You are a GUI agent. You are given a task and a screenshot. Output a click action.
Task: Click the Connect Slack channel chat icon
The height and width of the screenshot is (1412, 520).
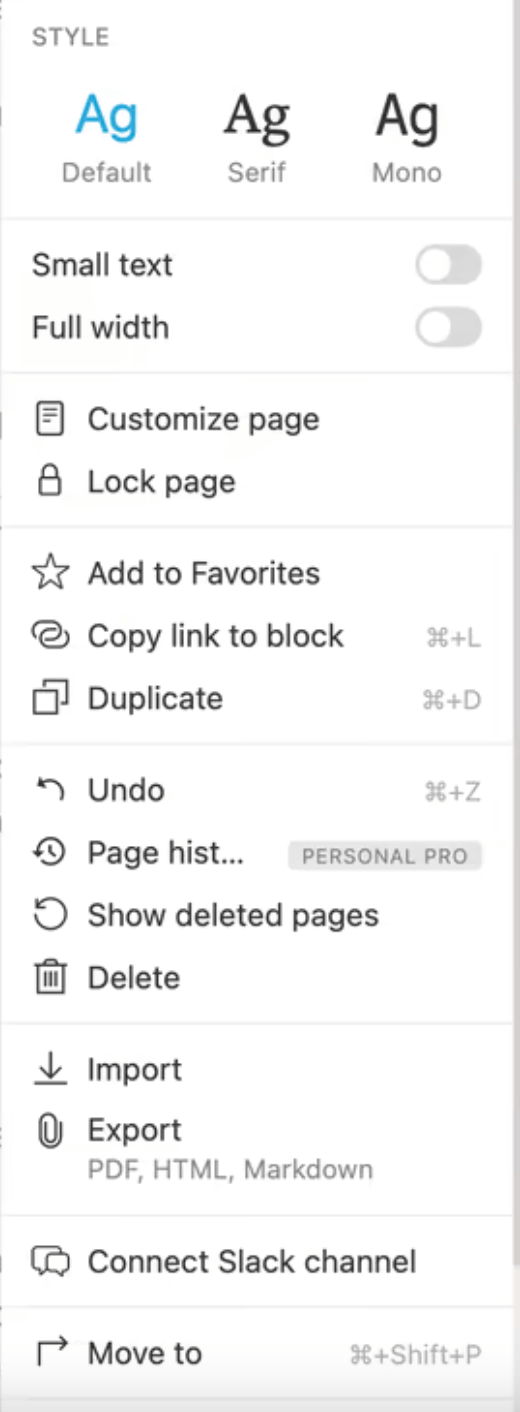(x=50, y=1262)
